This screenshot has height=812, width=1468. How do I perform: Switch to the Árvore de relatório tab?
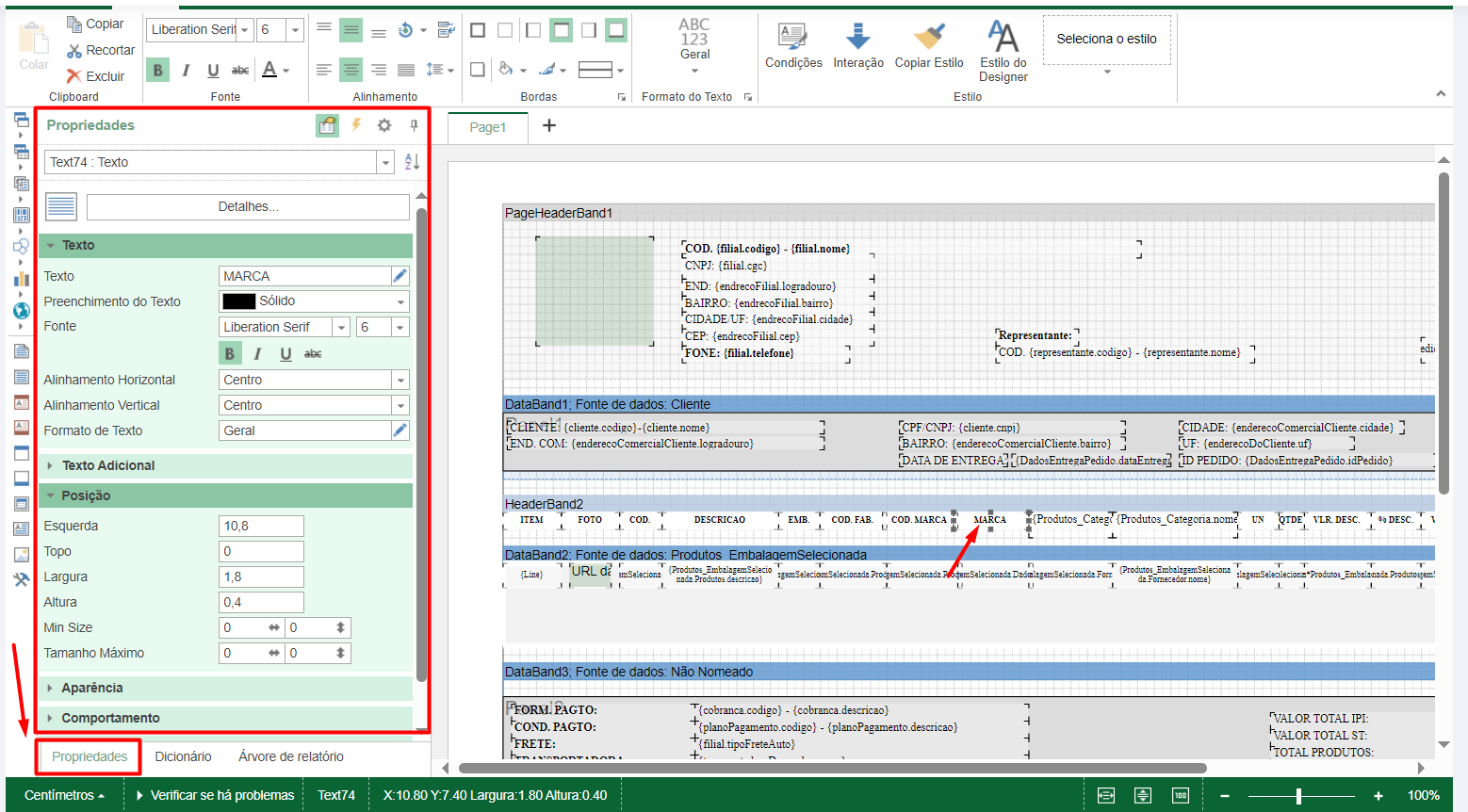tap(290, 756)
